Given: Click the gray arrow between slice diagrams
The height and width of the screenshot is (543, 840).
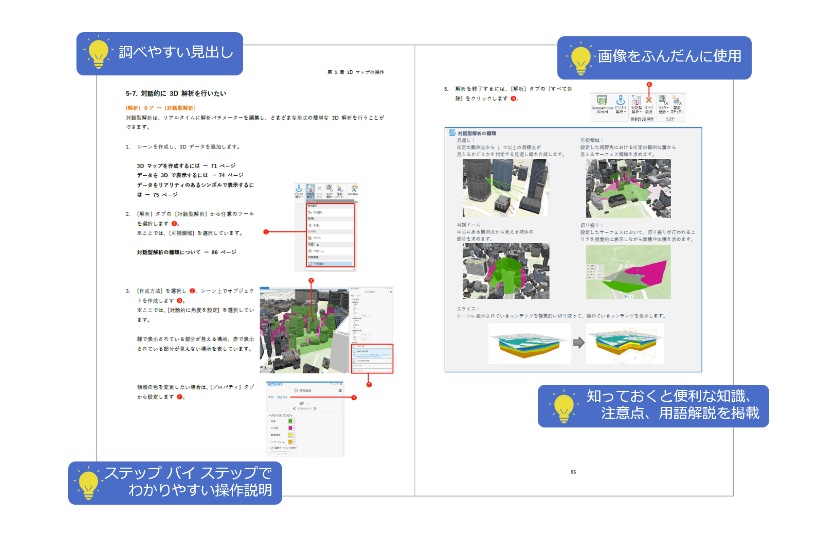Looking at the screenshot, I should coord(579,340).
